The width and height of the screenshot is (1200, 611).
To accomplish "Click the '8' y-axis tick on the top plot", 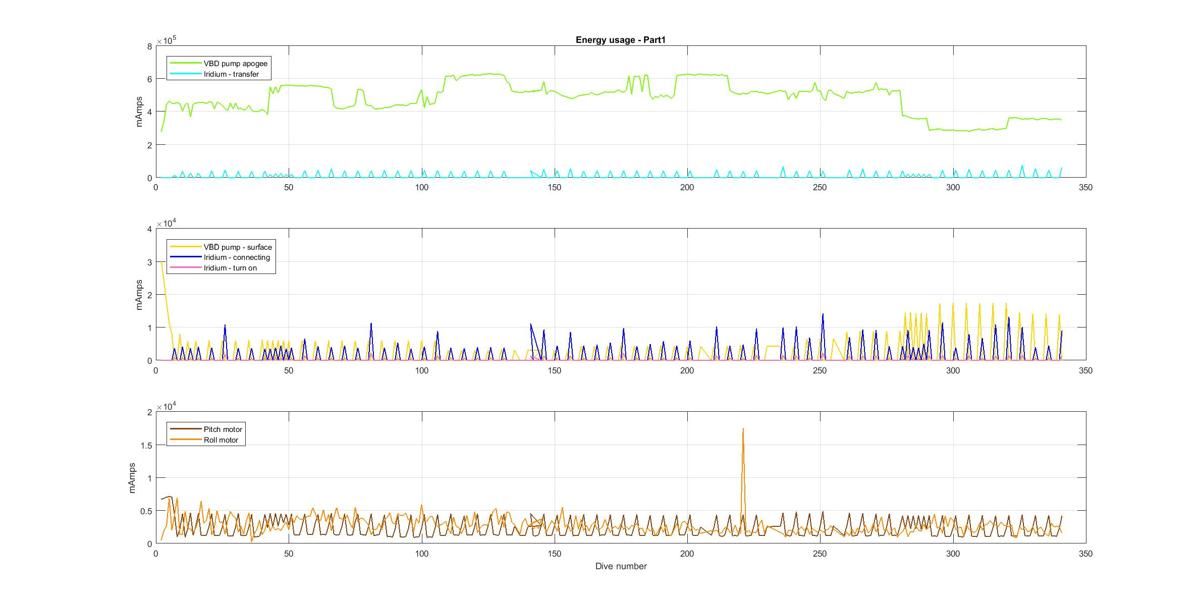I will tap(149, 46).
